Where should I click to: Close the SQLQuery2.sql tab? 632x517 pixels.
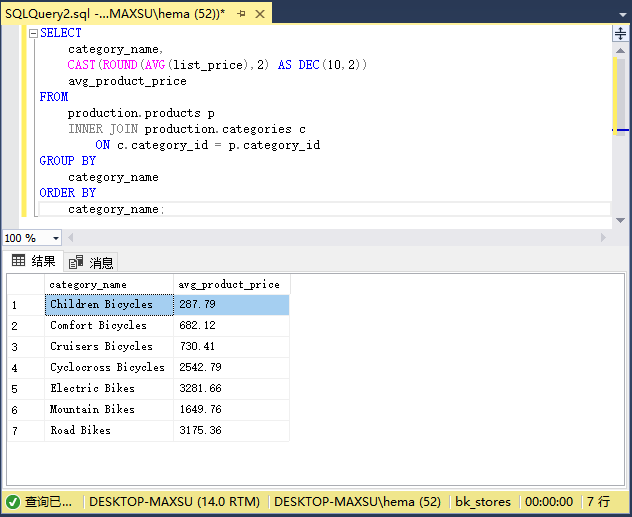click(260, 14)
